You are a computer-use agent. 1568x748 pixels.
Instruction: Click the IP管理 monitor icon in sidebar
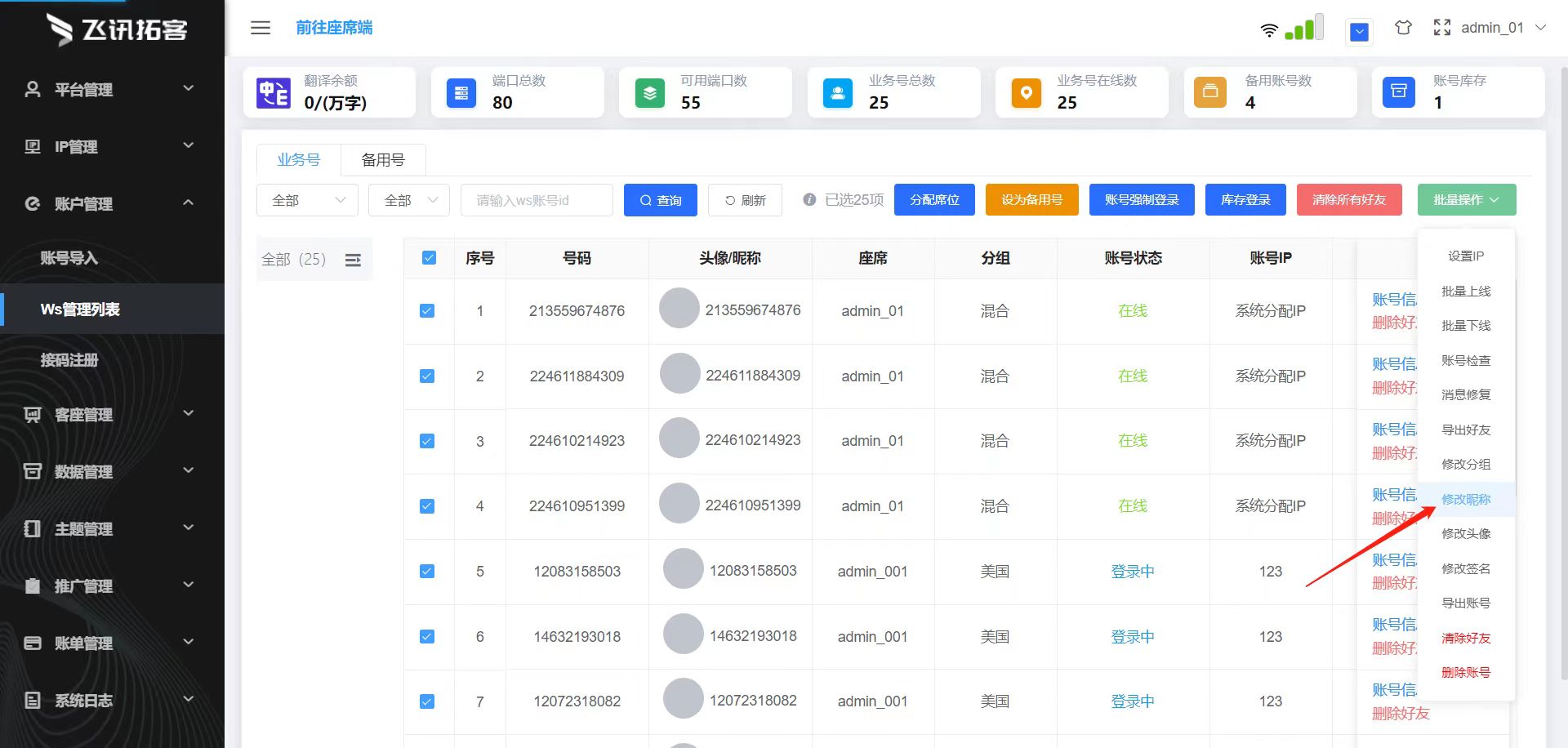(33, 146)
